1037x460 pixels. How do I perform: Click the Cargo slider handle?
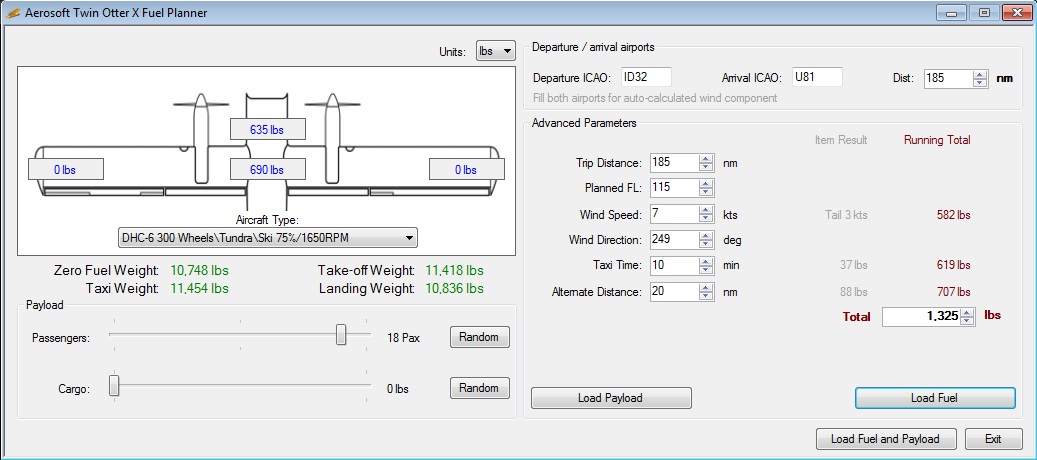114,385
